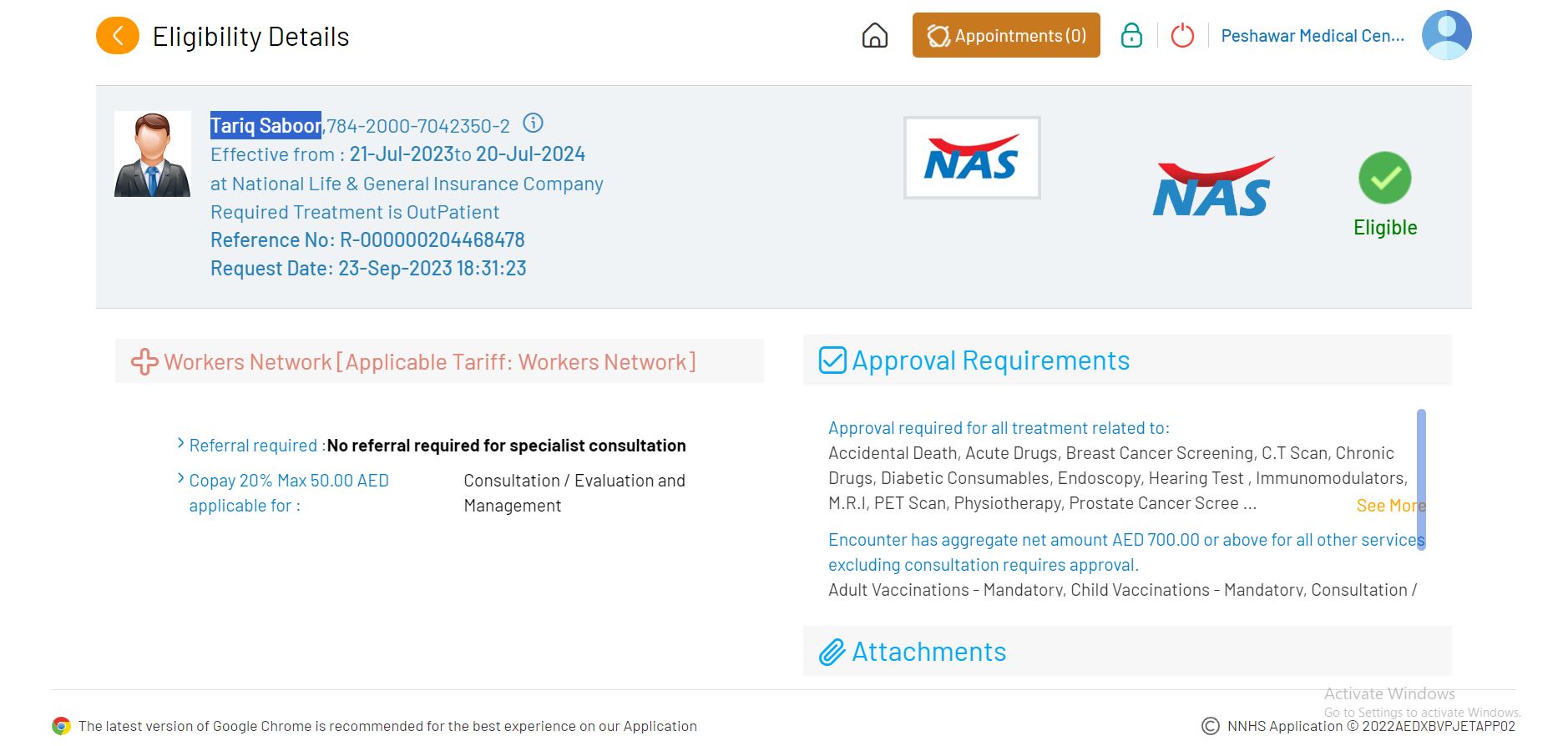Click the Workers Network plus icon
Screen dimensions: 1568x746
click(x=144, y=362)
